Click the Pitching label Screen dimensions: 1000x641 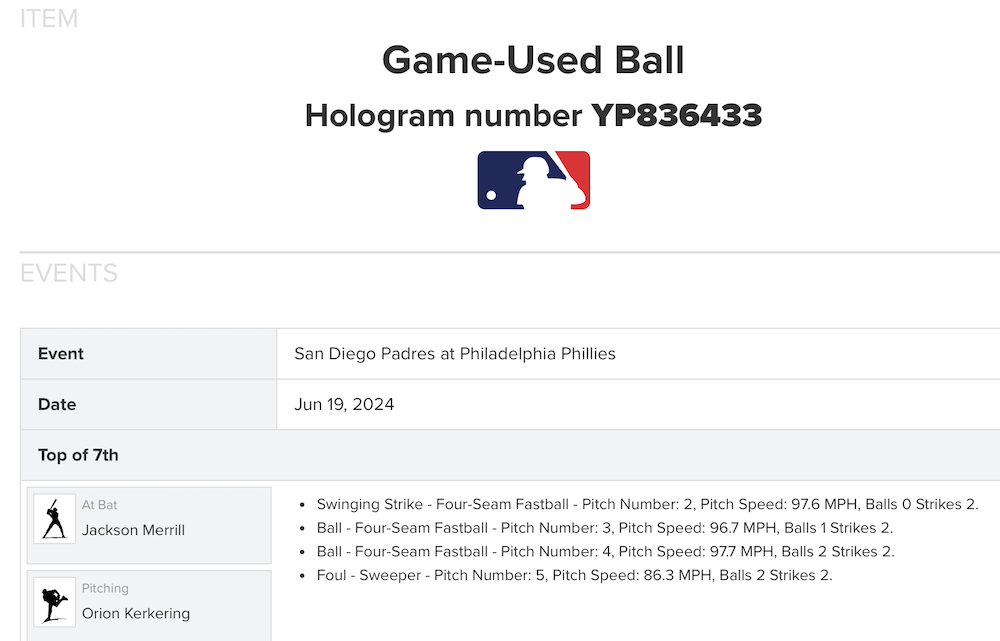[105, 589]
